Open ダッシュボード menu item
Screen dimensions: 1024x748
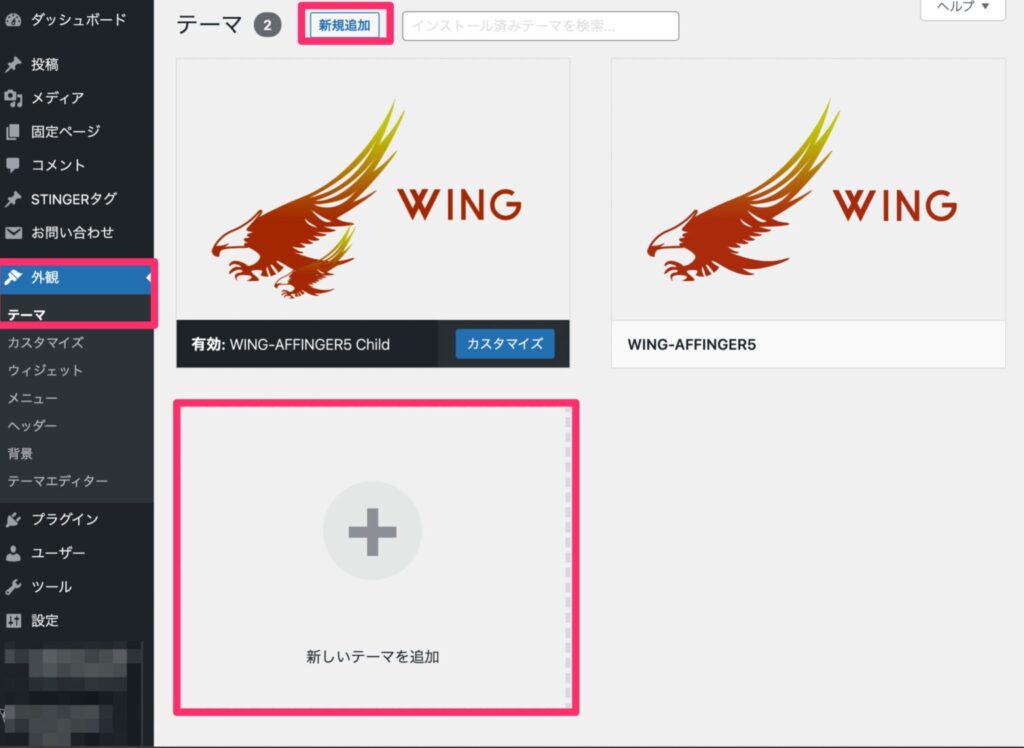click(x=78, y=20)
